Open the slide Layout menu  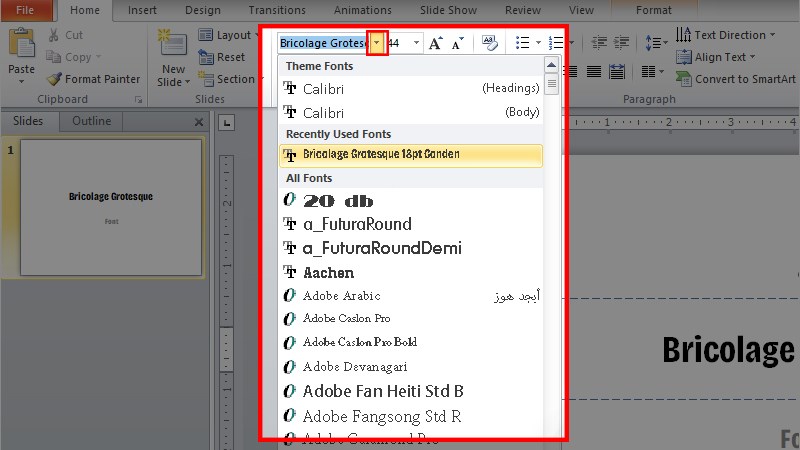[x=229, y=35]
